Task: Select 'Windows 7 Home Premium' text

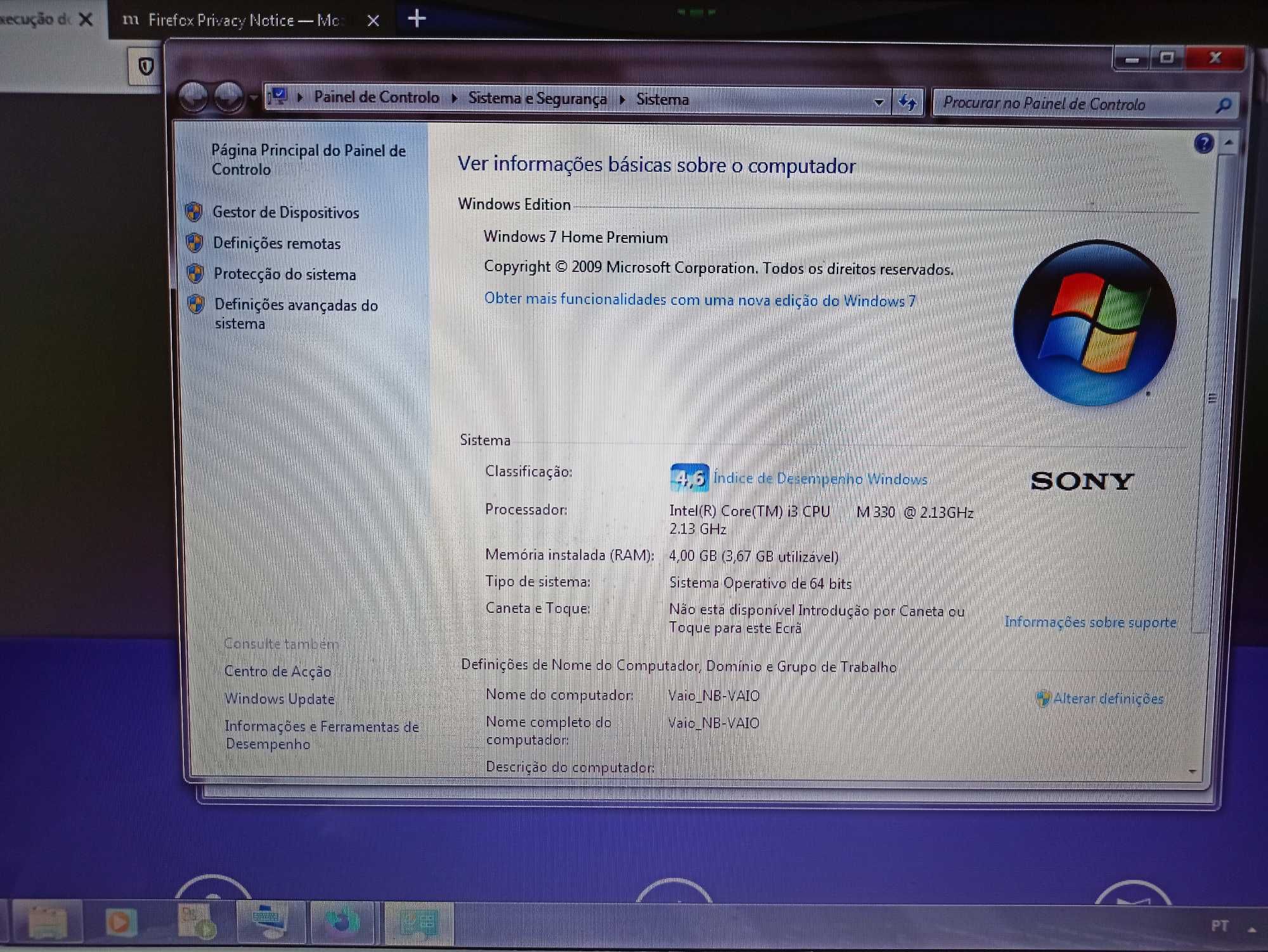Action: [x=576, y=237]
